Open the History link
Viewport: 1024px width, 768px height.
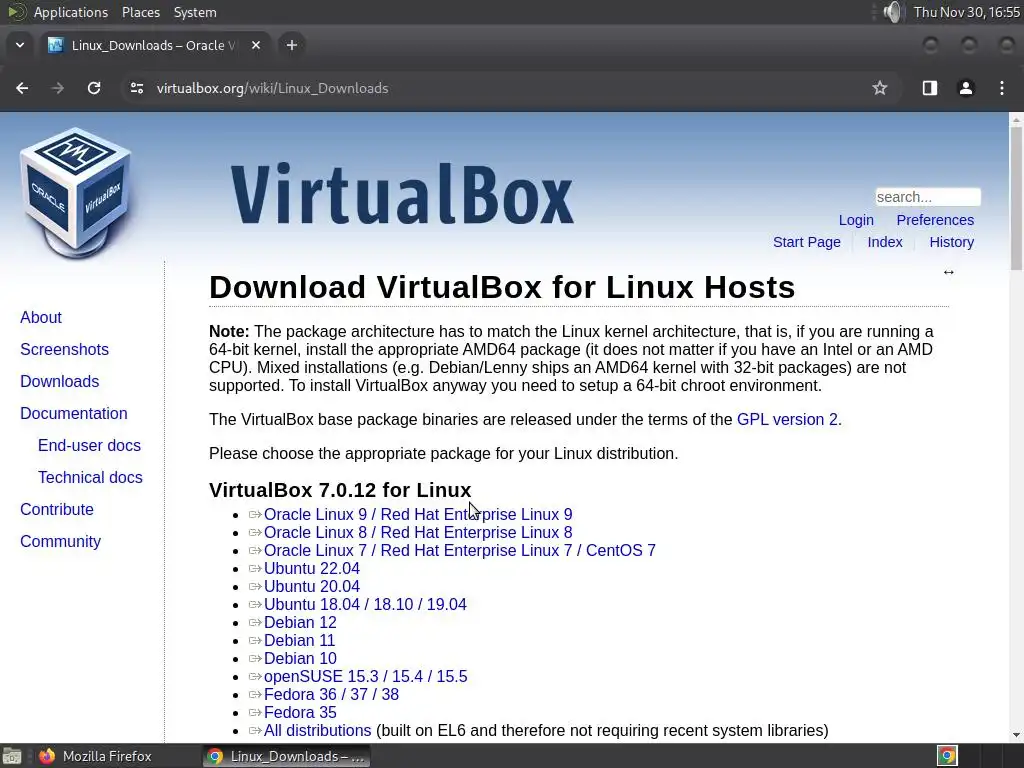(952, 242)
